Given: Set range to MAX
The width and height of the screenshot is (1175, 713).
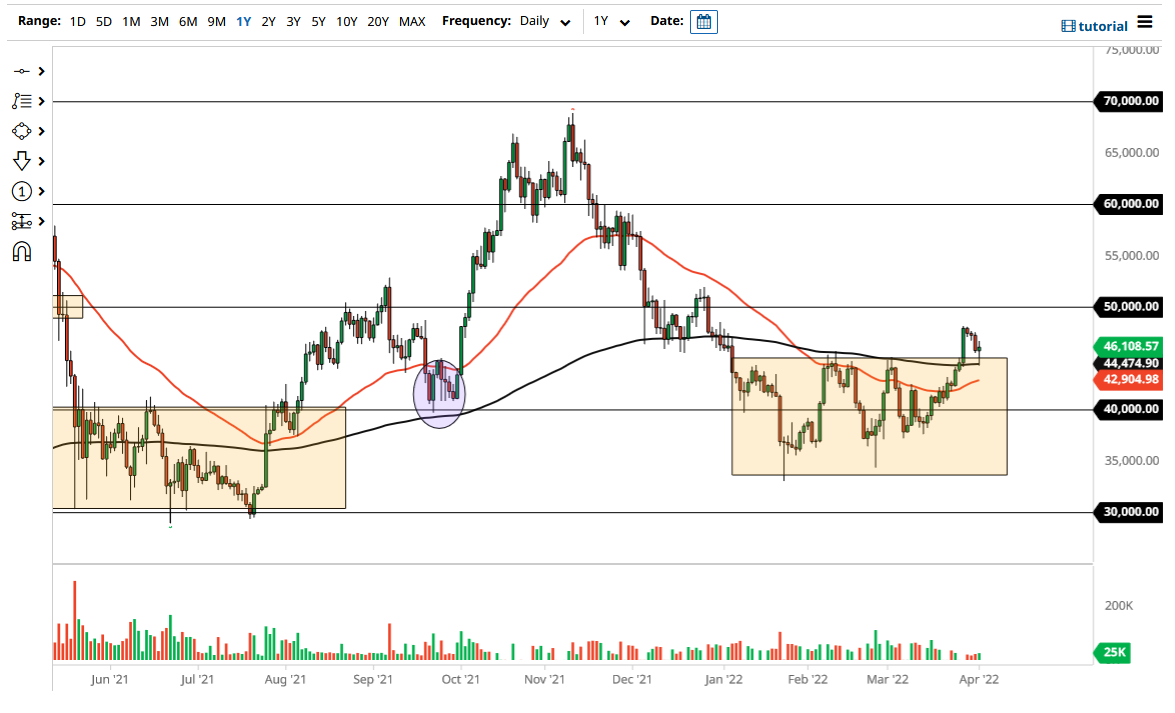Looking at the screenshot, I should (x=412, y=22).
